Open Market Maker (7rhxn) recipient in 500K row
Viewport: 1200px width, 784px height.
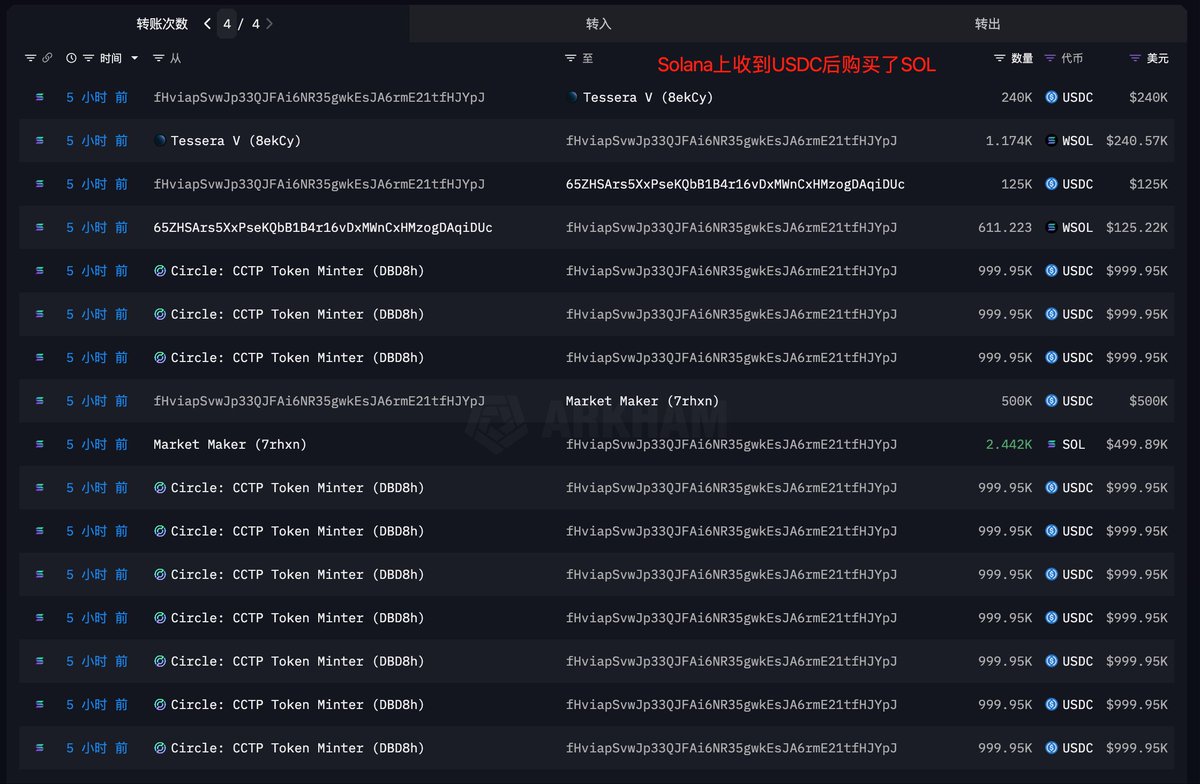(642, 401)
